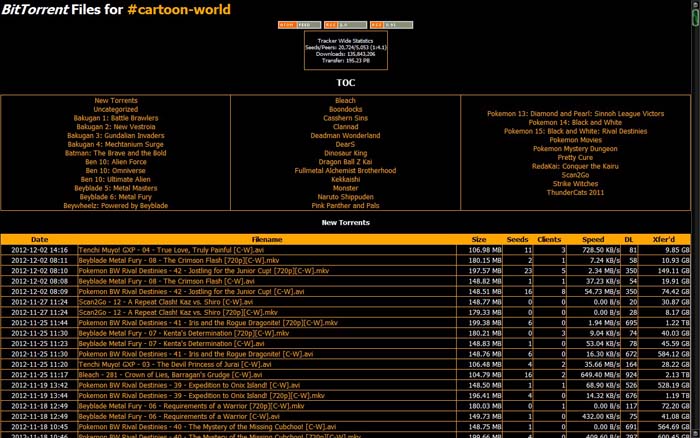700x438 pixels.
Task: Download Pokemon Rival Destinies 39 Onix Island avi
Action: [189, 385]
